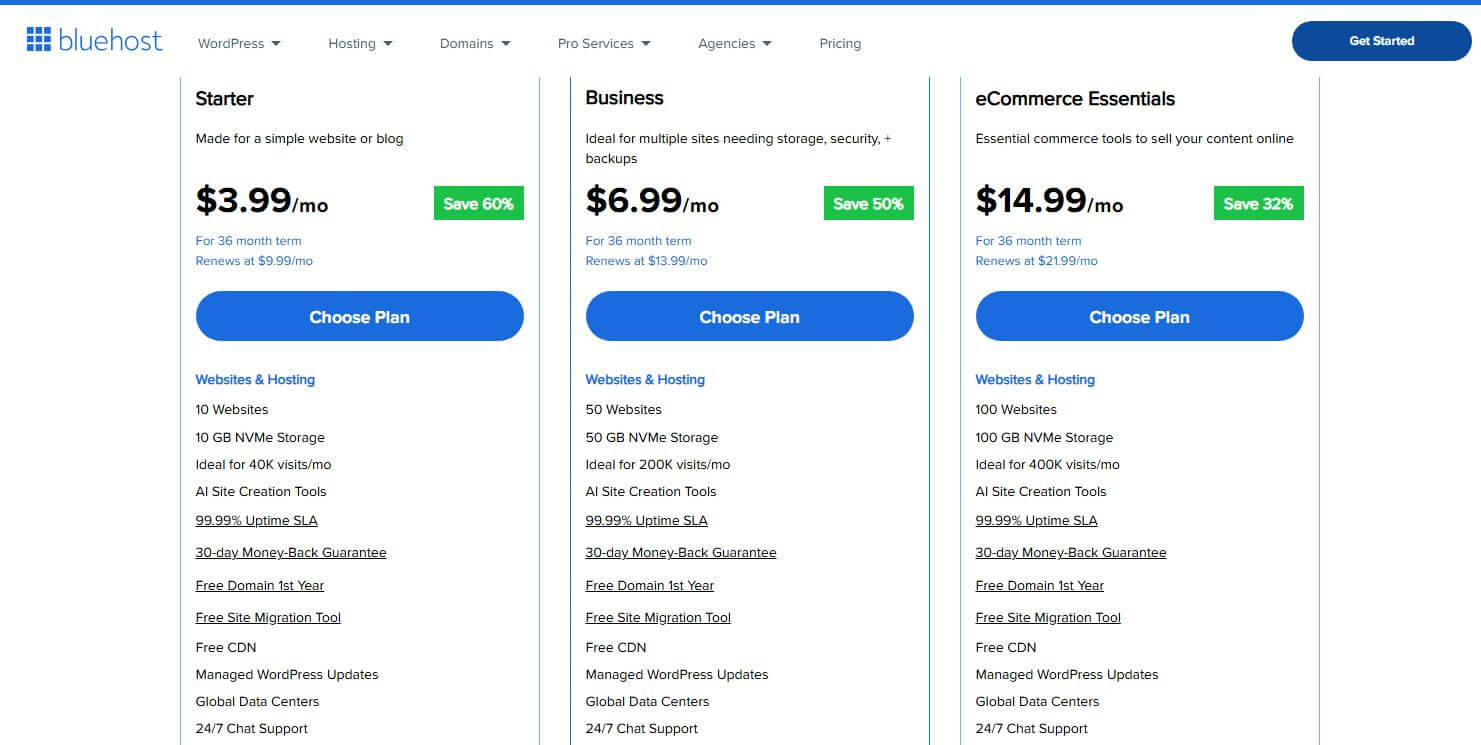Open Starter's Free Site Migration Tool link
This screenshot has width=1481, height=745.
tap(268, 618)
